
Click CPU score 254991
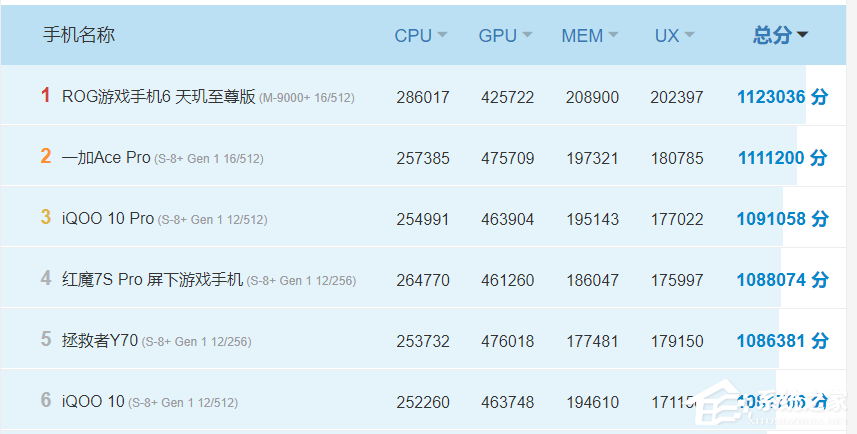point(423,219)
